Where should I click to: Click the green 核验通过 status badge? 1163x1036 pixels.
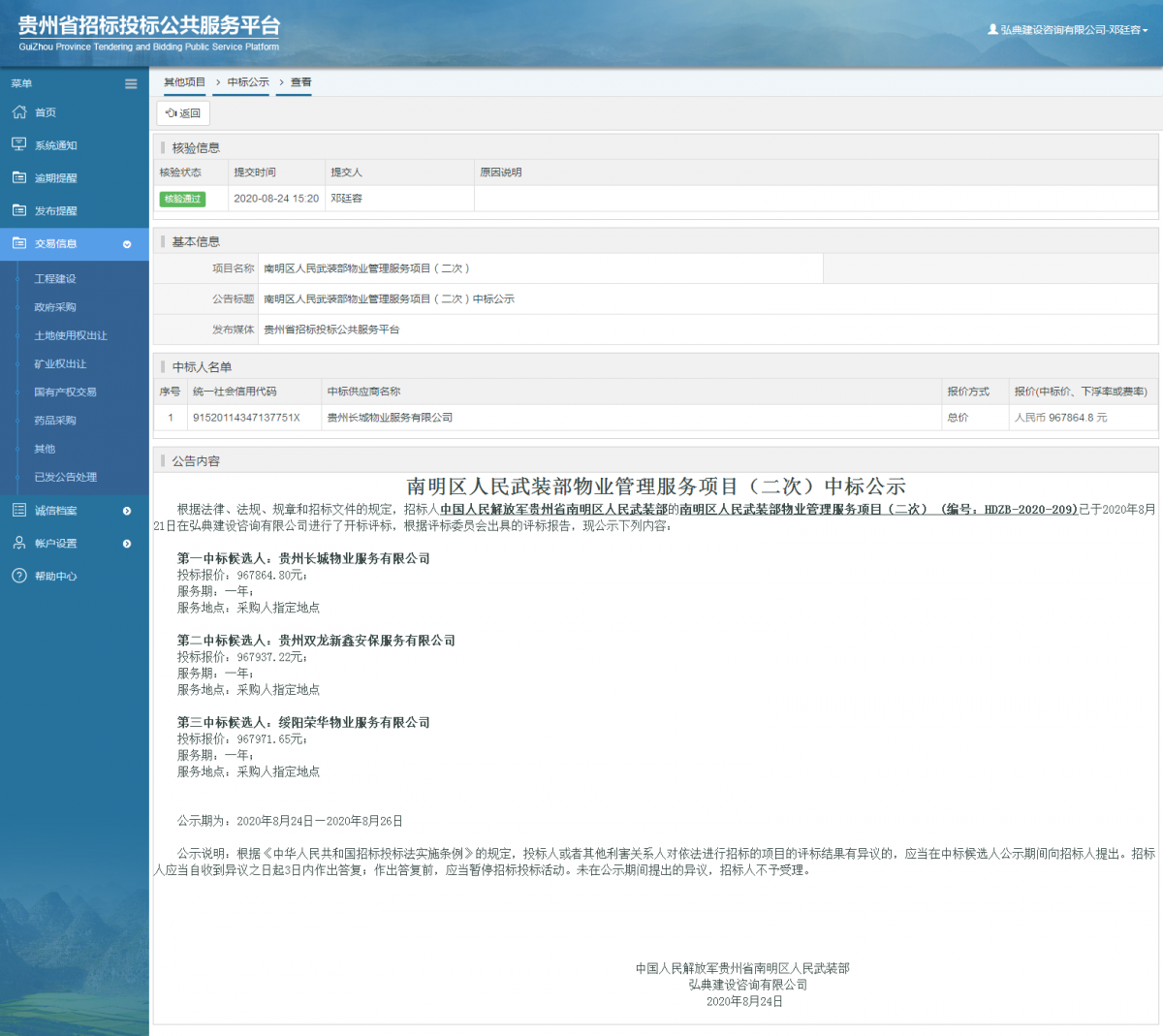point(182,199)
